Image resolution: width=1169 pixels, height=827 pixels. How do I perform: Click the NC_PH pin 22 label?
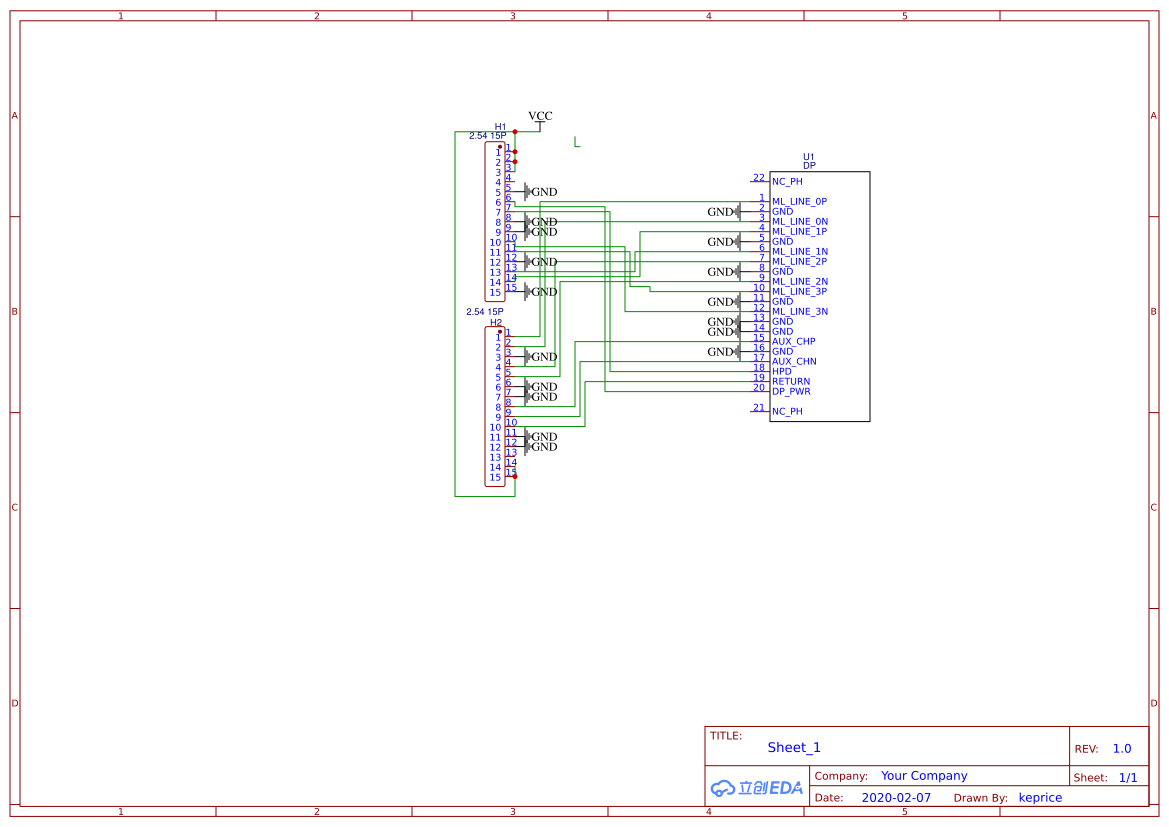click(787, 182)
